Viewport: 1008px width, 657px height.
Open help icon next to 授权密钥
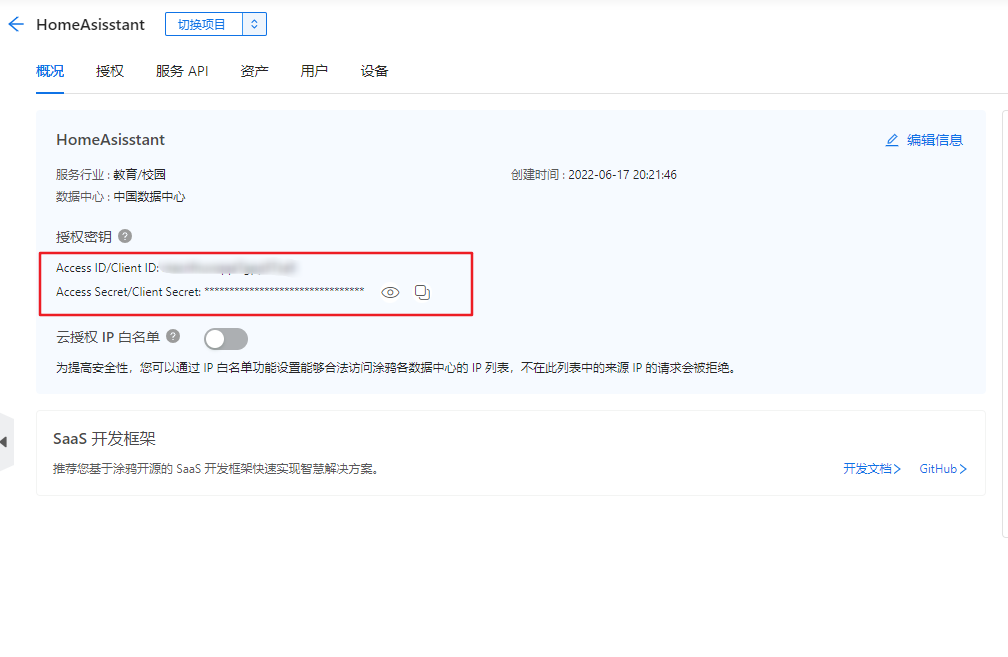(x=125, y=236)
